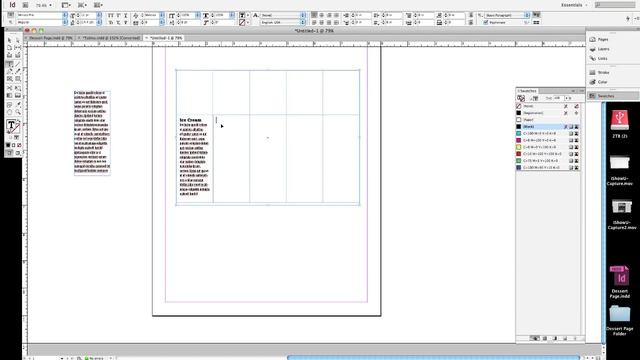Toggle Character Formatting Controls button
This screenshot has width=640, height=360.
(11, 15)
